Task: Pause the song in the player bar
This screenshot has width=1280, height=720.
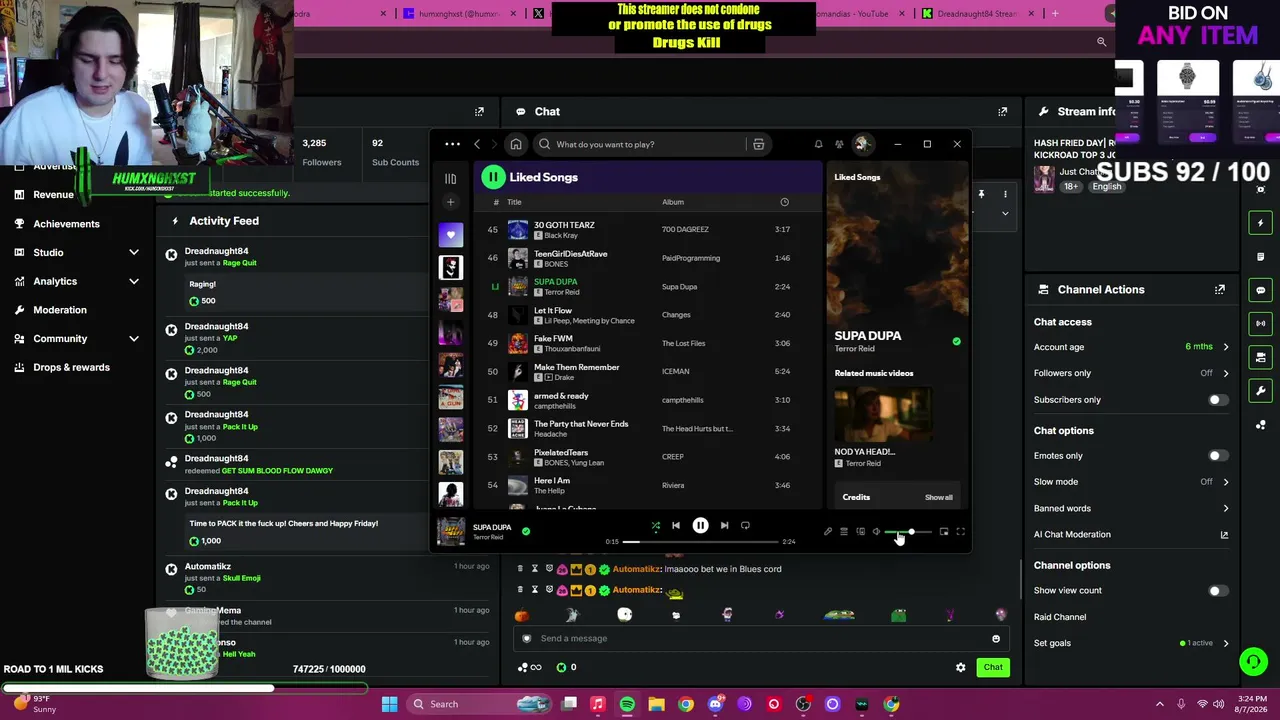Action: pos(700,525)
